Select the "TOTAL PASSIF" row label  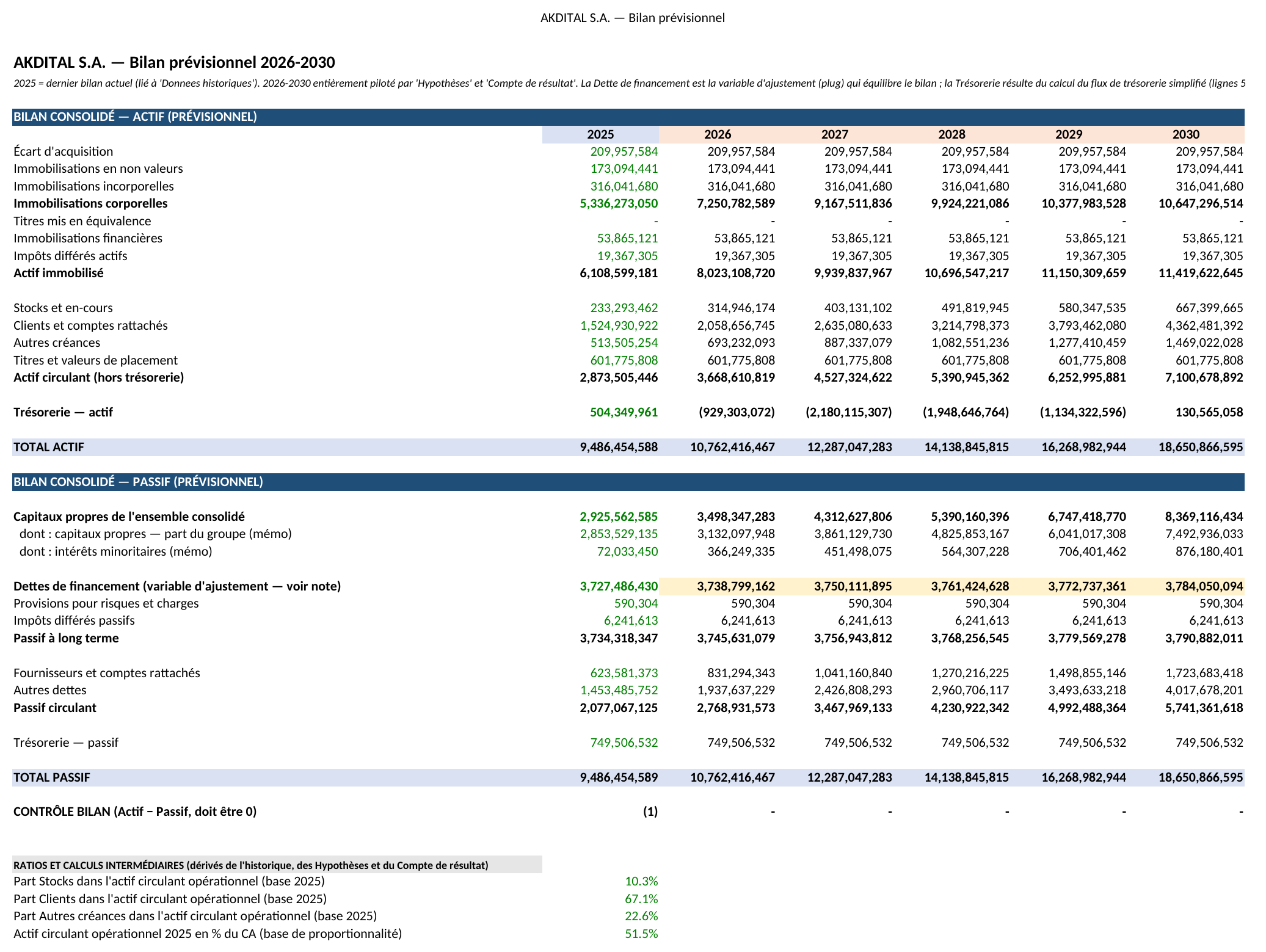(52, 777)
